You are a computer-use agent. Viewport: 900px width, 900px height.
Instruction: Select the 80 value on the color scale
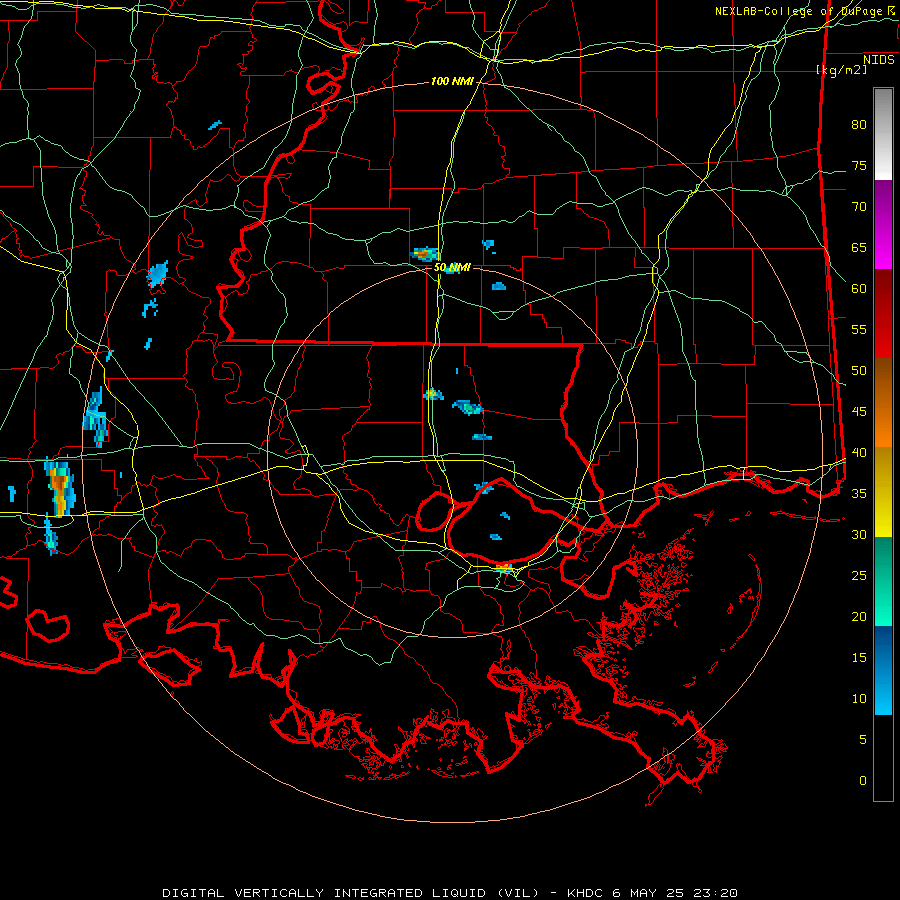pyautogui.click(x=859, y=125)
